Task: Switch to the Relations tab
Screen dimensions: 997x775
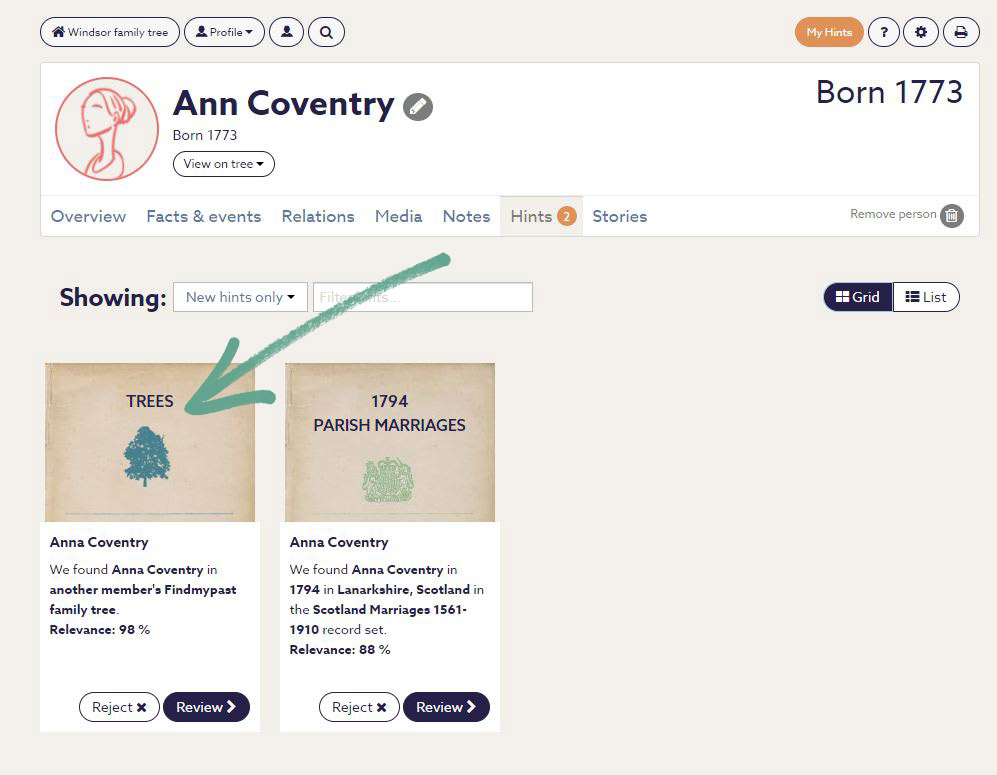Action: [x=318, y=216]
